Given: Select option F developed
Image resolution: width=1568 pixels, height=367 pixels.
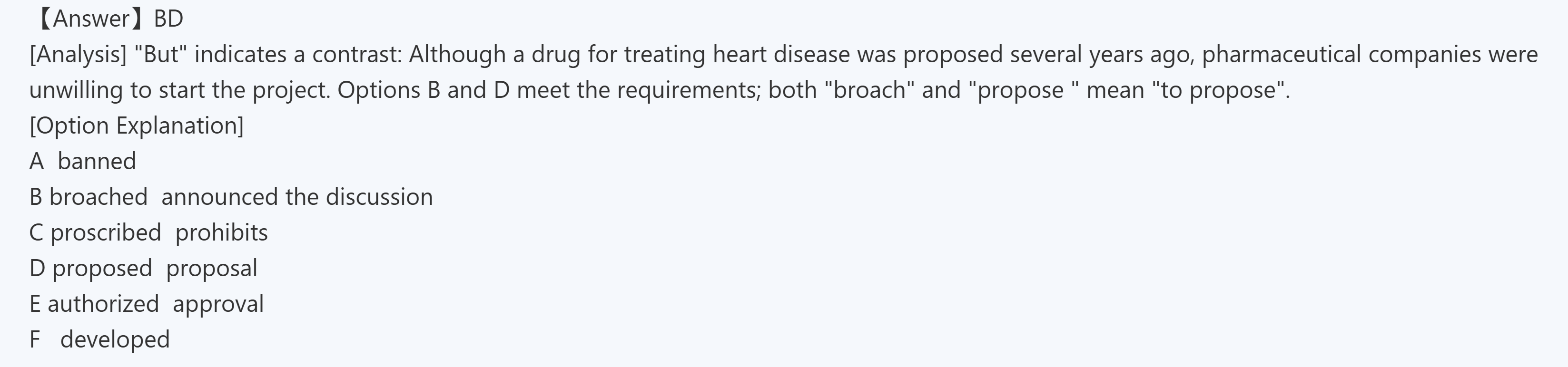Looking at the screenshot, I should pos(114,339).
